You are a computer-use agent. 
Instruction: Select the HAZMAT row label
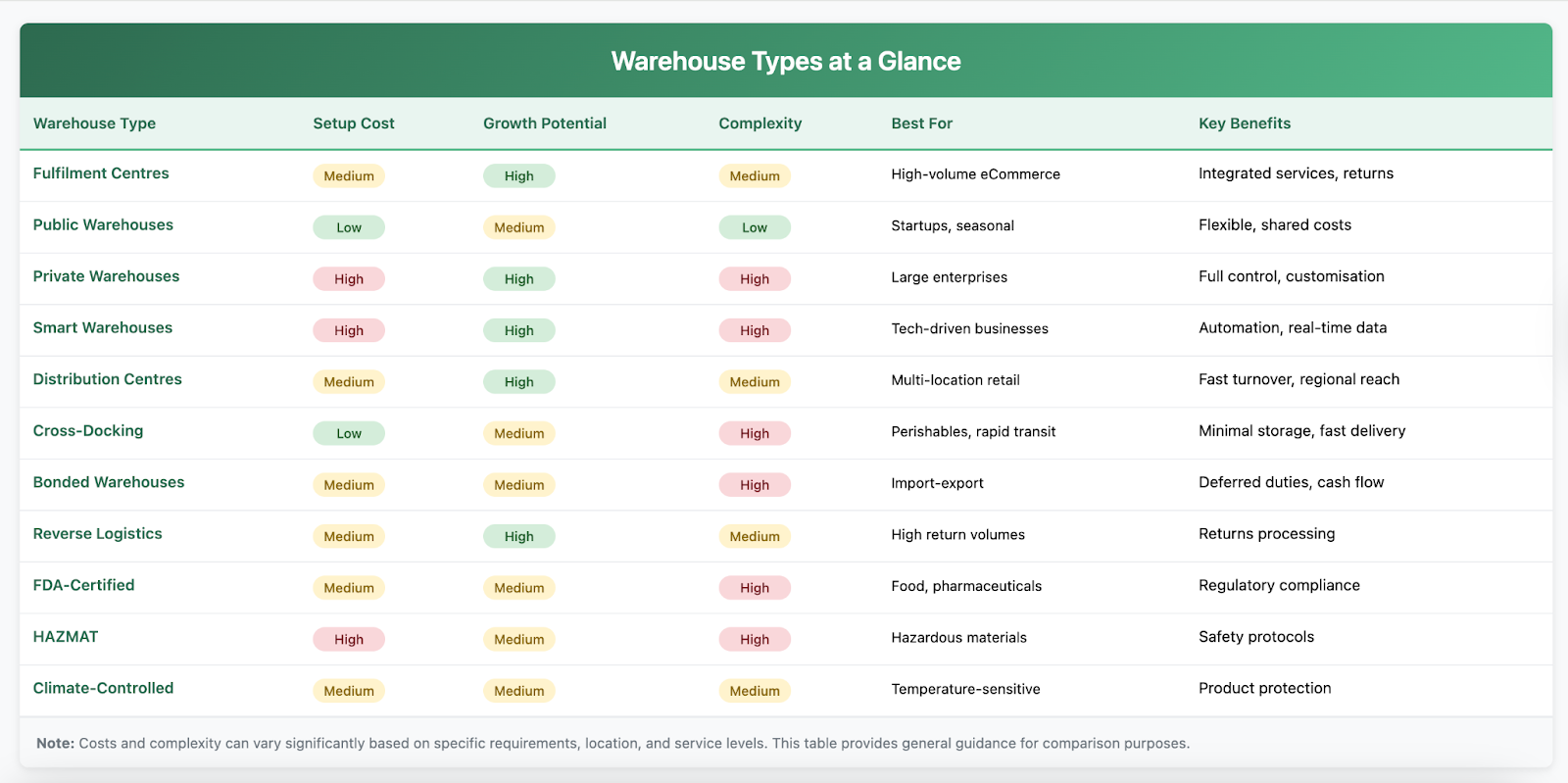coord(66,636)
